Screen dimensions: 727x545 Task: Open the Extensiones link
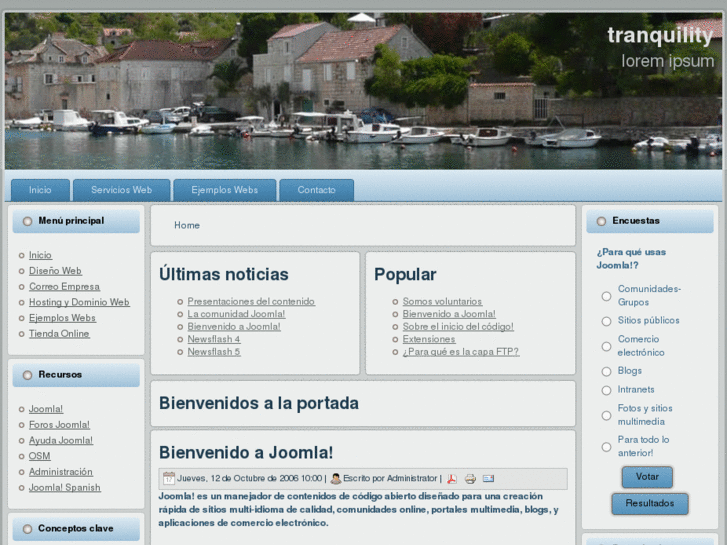(x=429, y=339)
